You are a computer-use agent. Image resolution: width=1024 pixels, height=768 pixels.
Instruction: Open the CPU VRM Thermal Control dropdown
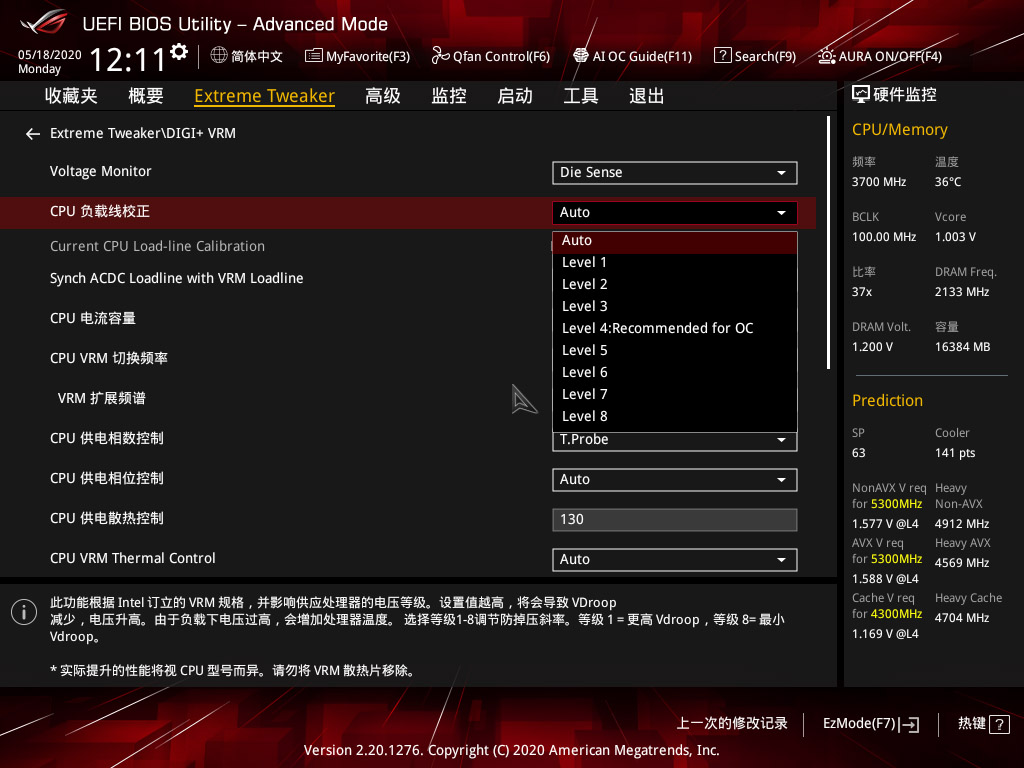tap(674, 559)
